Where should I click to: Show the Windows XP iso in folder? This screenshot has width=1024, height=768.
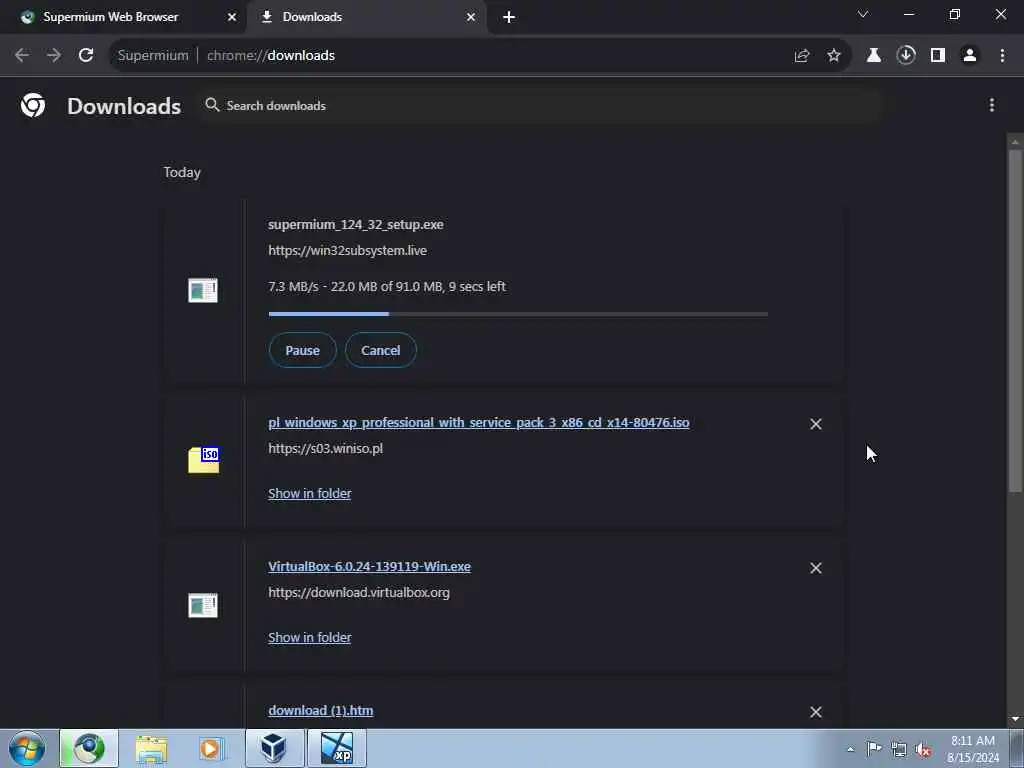coord(310,493)
